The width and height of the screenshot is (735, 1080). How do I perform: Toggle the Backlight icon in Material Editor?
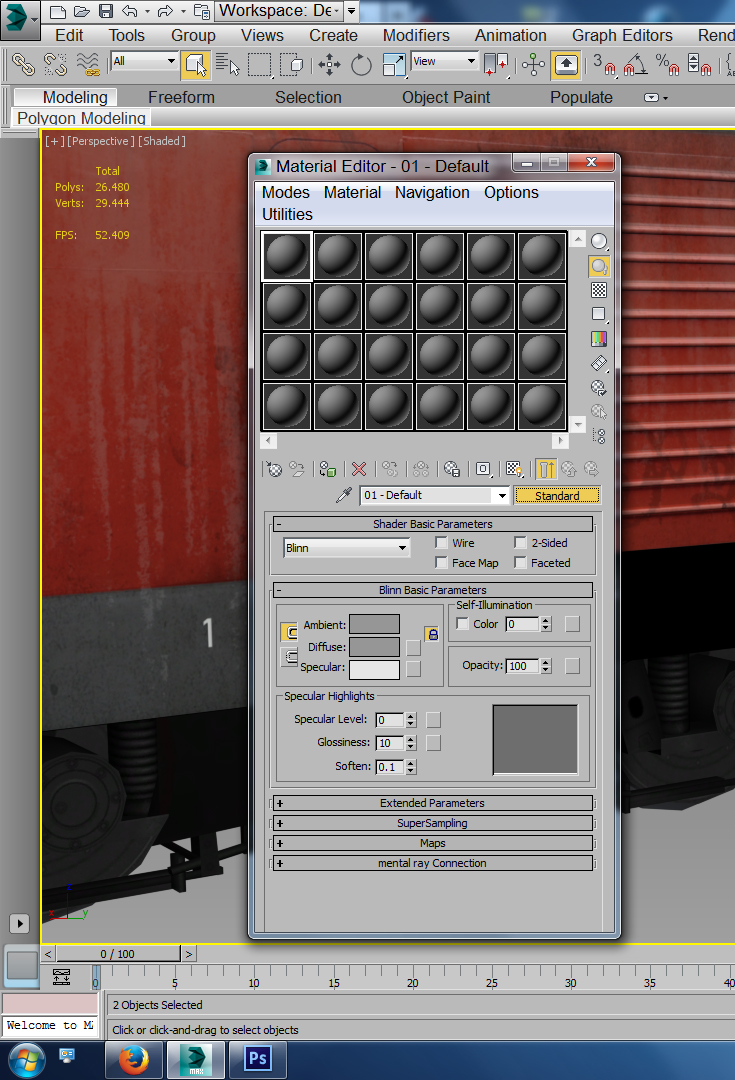click(599, 266)
